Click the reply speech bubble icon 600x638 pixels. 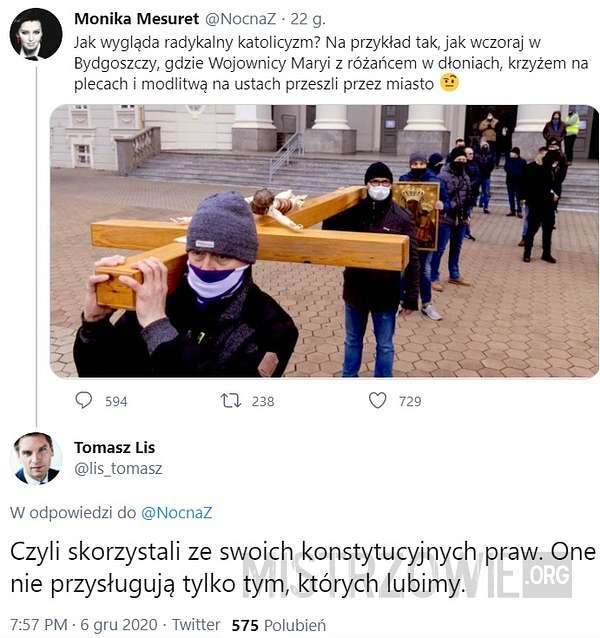click(x=84, y=400)
